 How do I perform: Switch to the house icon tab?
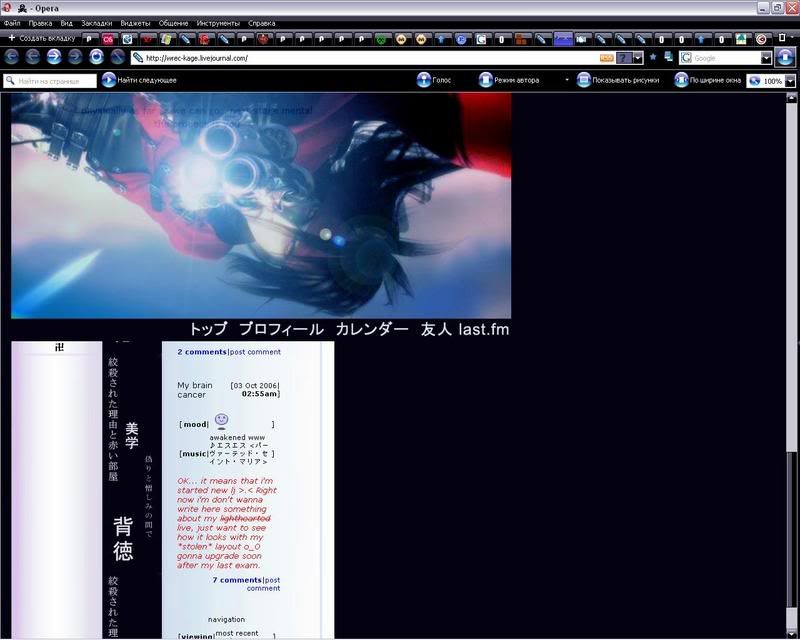pyautogui.click(x=741, y=39)
